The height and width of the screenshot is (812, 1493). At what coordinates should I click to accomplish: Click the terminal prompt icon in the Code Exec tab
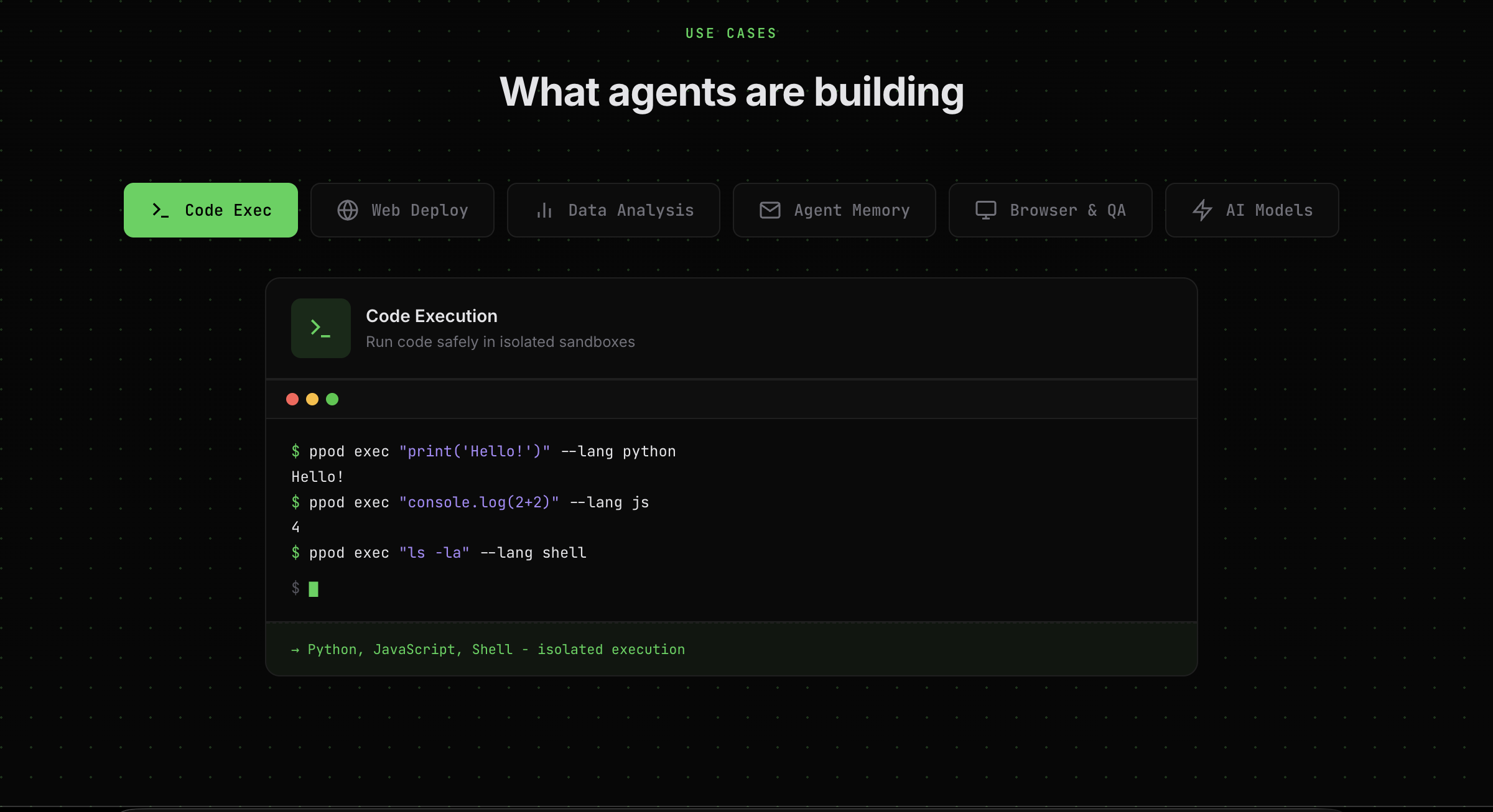click(160, 210)
